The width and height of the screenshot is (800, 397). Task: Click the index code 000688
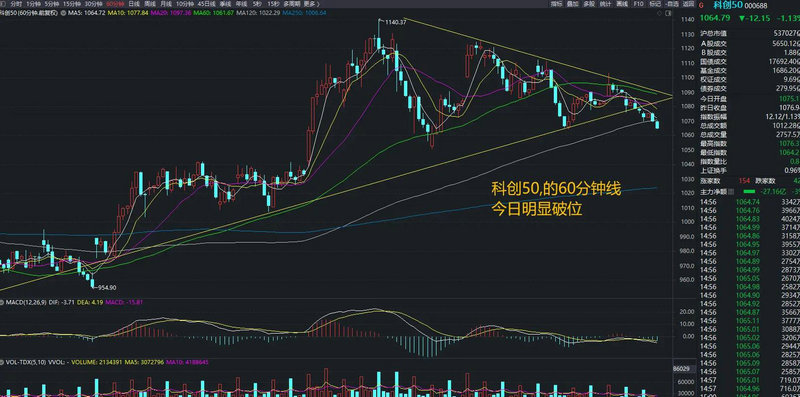[x=756, y=6]
